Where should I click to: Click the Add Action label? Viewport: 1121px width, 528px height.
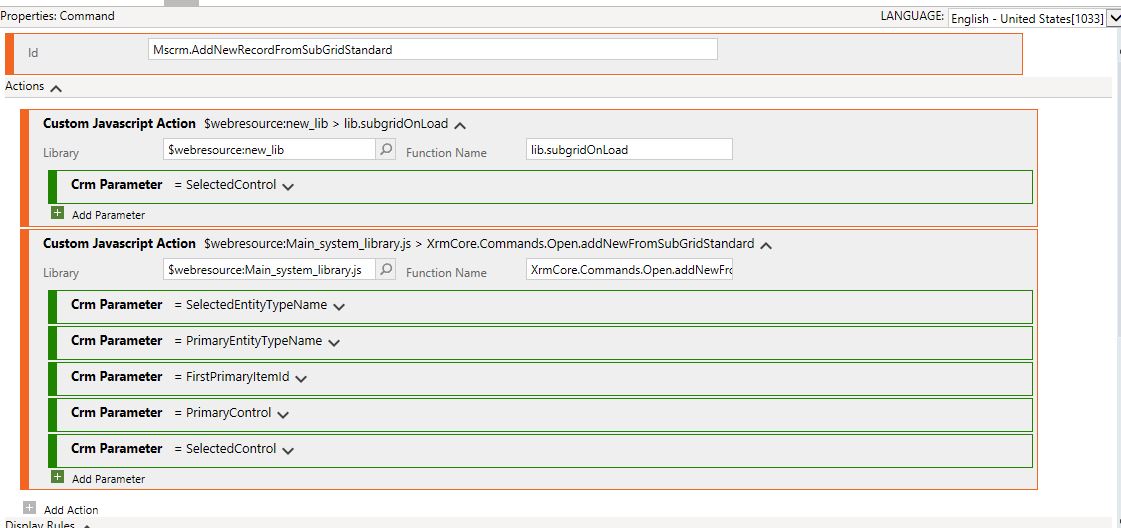pos(71,509)
